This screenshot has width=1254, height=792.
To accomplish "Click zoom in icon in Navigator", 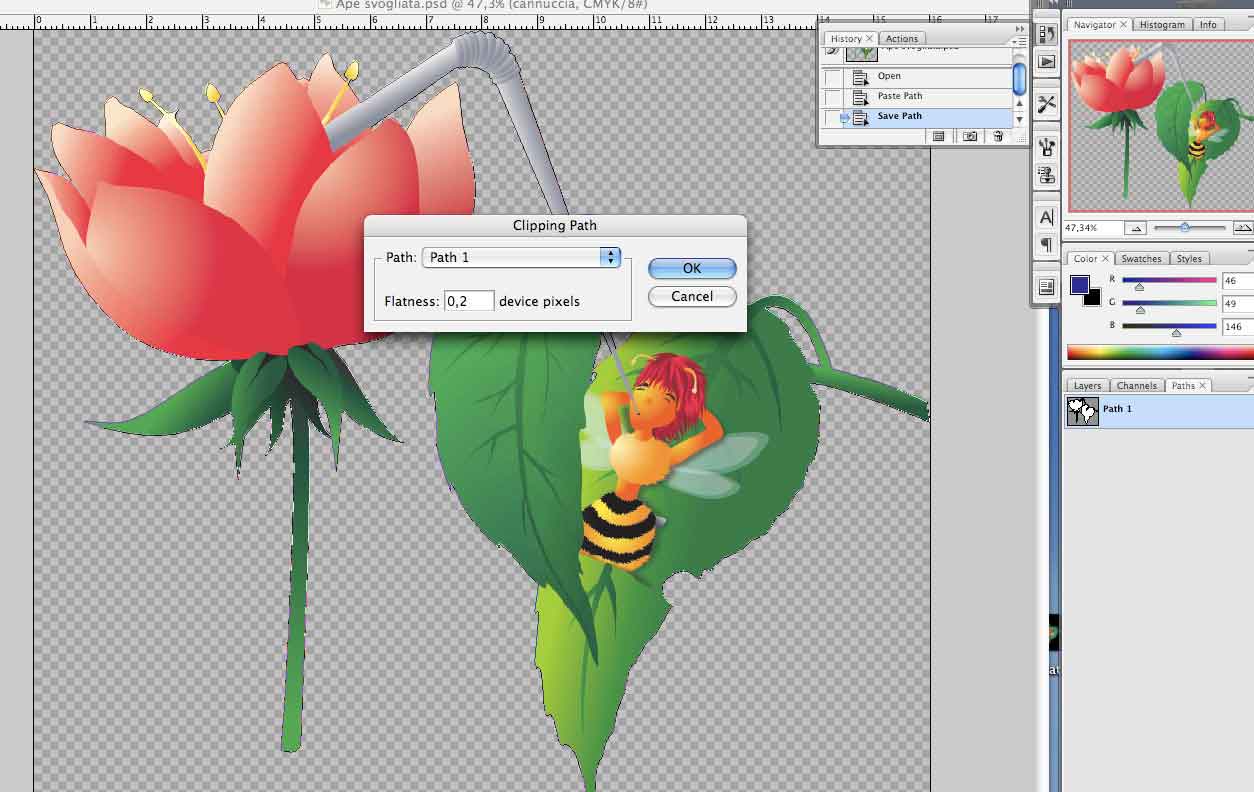I will (1242, 228).
